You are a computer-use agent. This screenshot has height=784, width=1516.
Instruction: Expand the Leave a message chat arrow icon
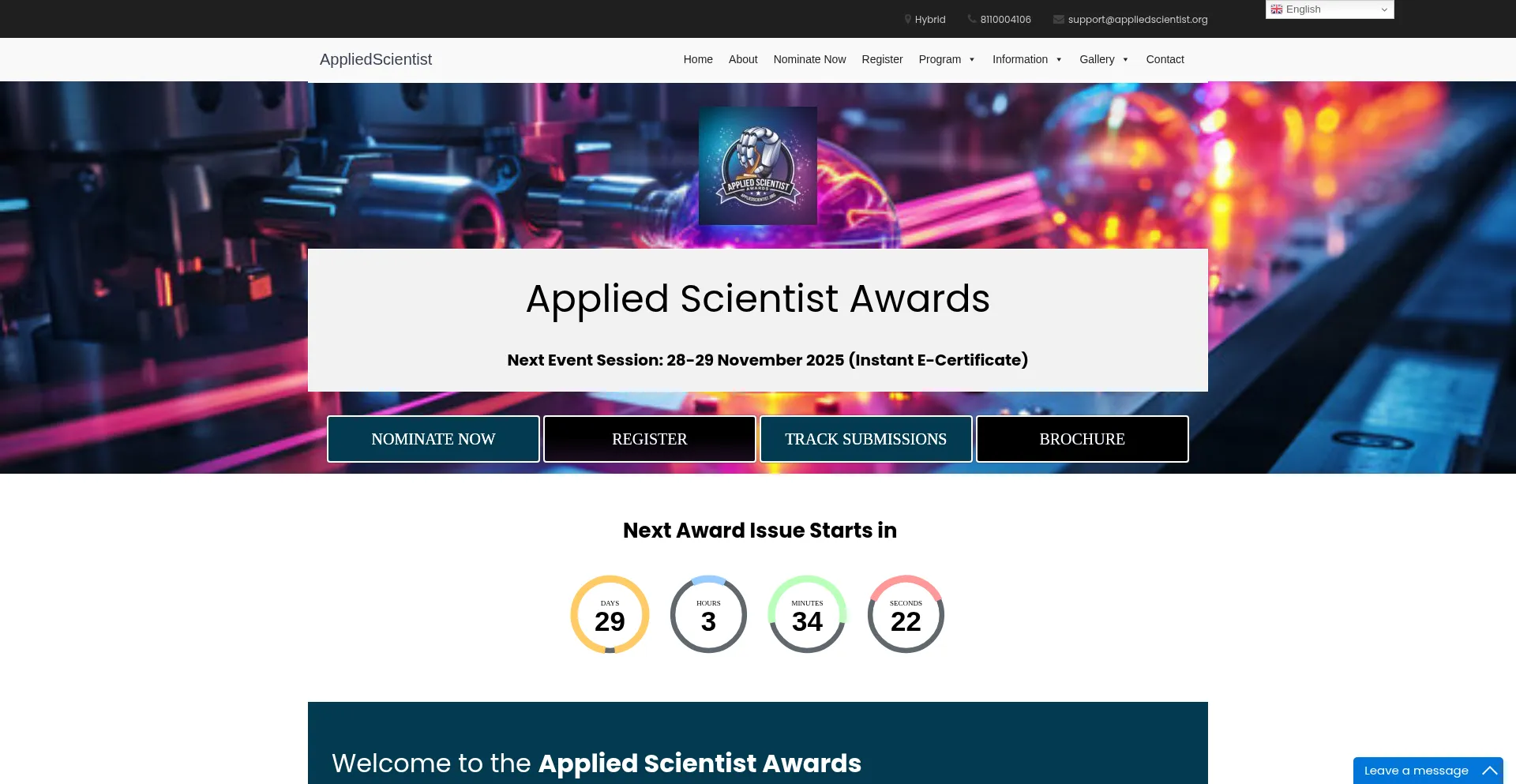pyautogui.click(x=1489, y=771)
